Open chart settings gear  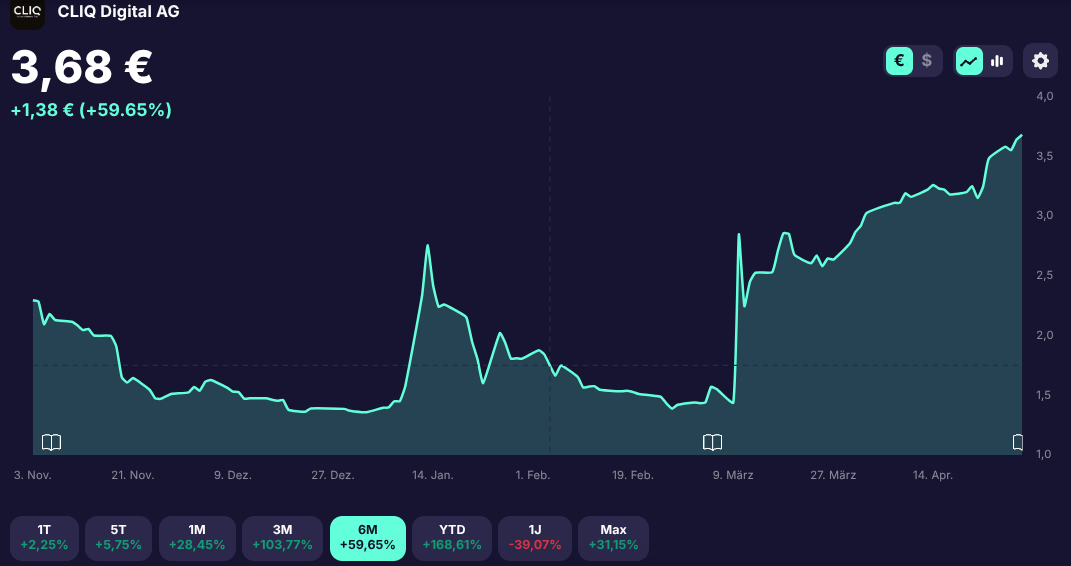[1040, 61]
